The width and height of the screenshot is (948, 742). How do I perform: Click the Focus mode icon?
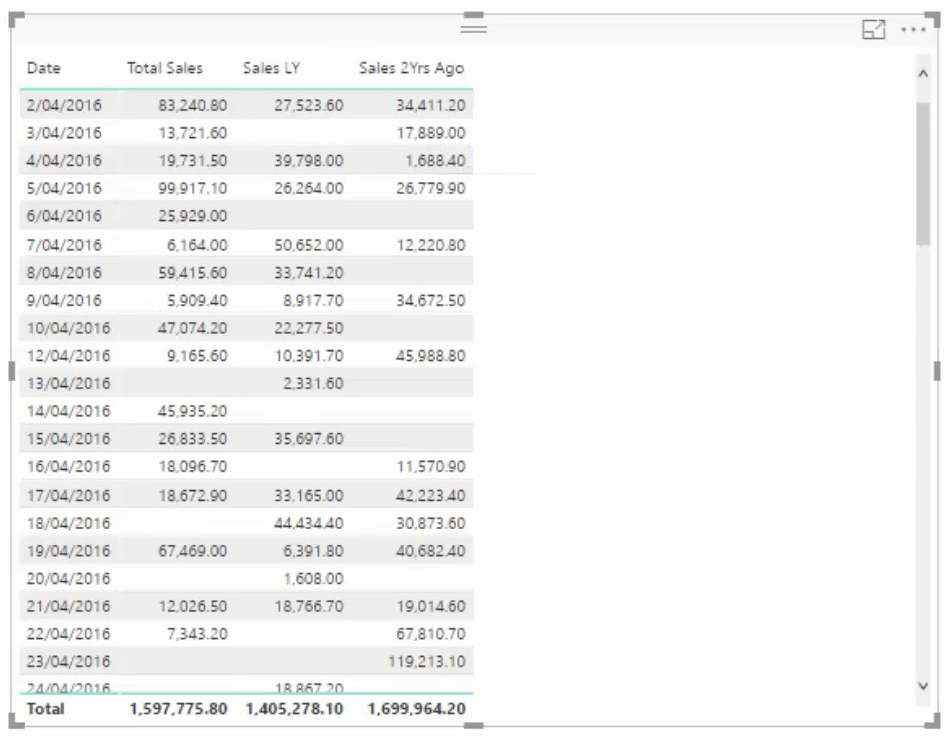pyautogui.click(x=873, y=29)
